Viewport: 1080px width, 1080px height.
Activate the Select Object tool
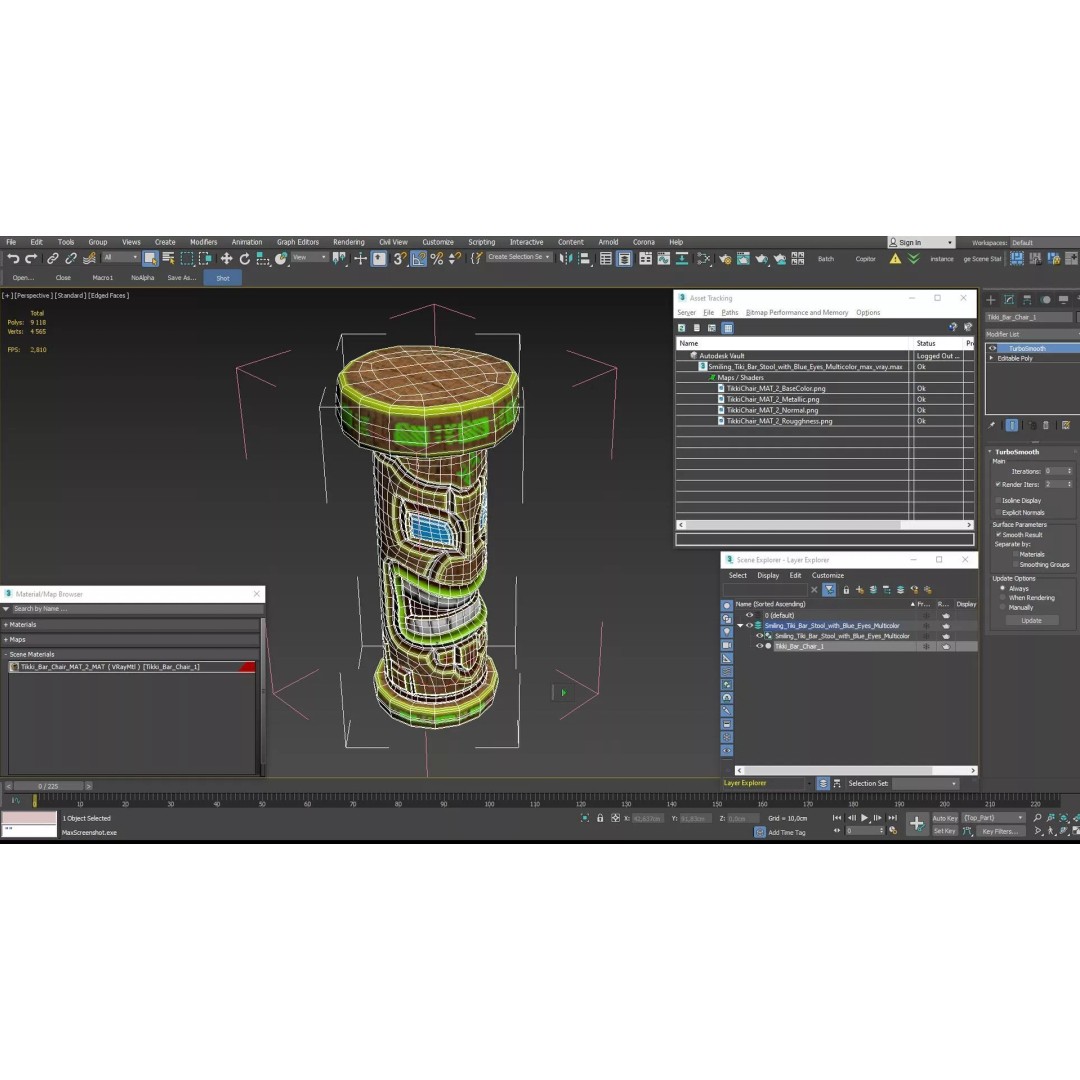150,259
